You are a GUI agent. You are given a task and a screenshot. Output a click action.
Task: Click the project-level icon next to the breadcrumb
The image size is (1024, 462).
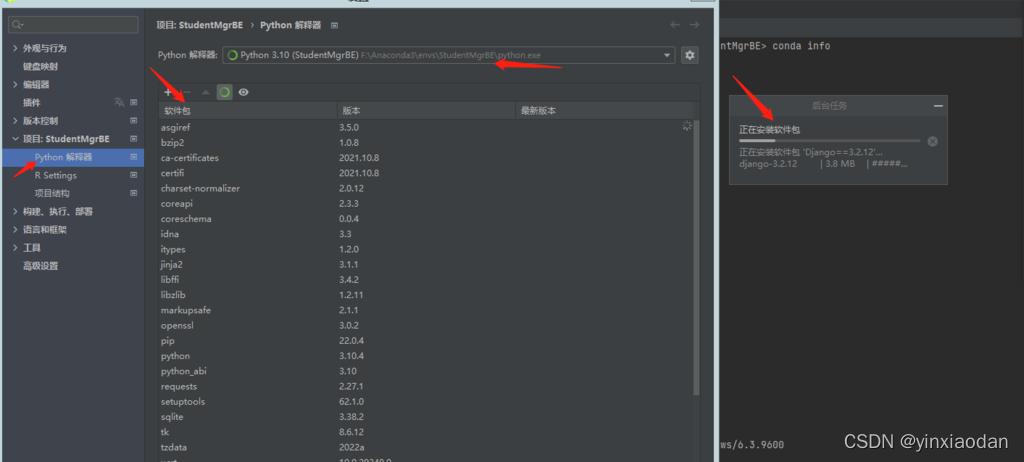pos(334,25)
